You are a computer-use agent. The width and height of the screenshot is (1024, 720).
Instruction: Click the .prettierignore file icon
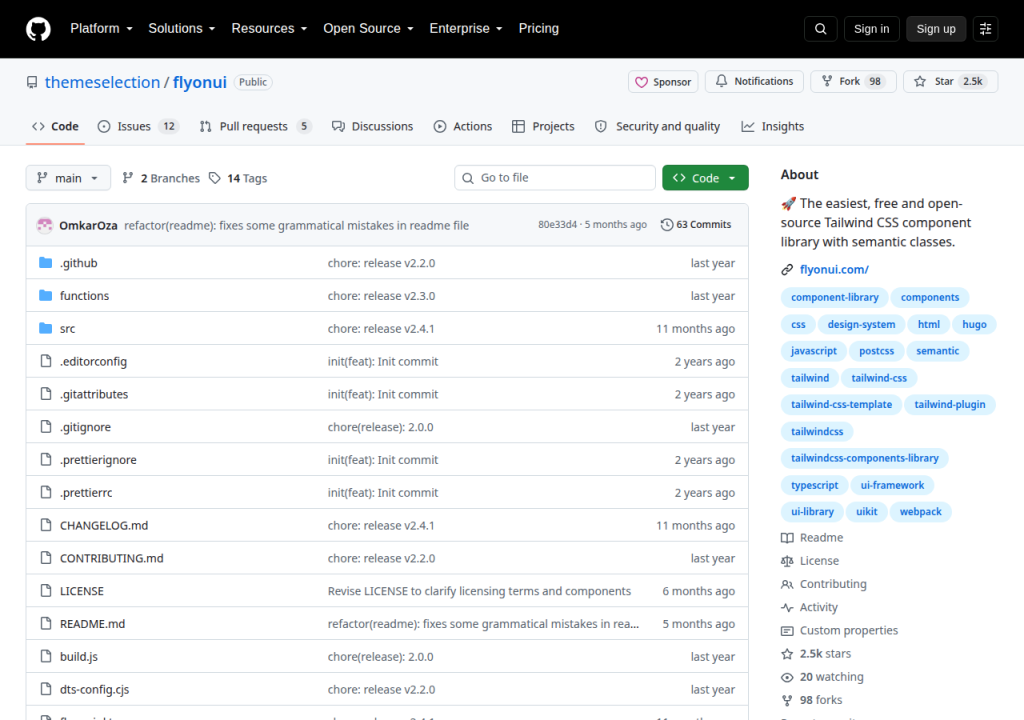click(x=46, y=459)
